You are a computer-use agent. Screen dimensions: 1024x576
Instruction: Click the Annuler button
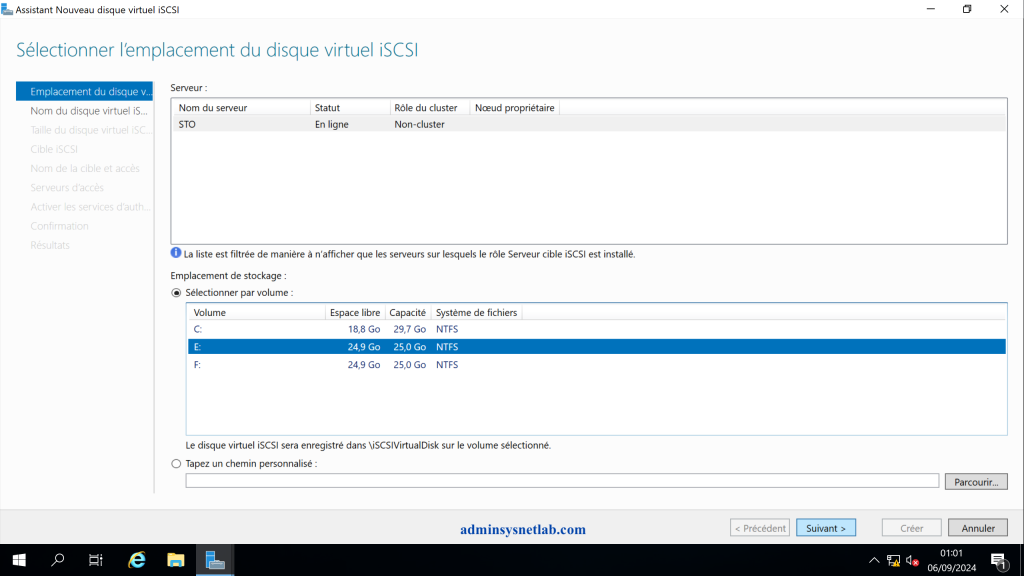coord(978,528)
